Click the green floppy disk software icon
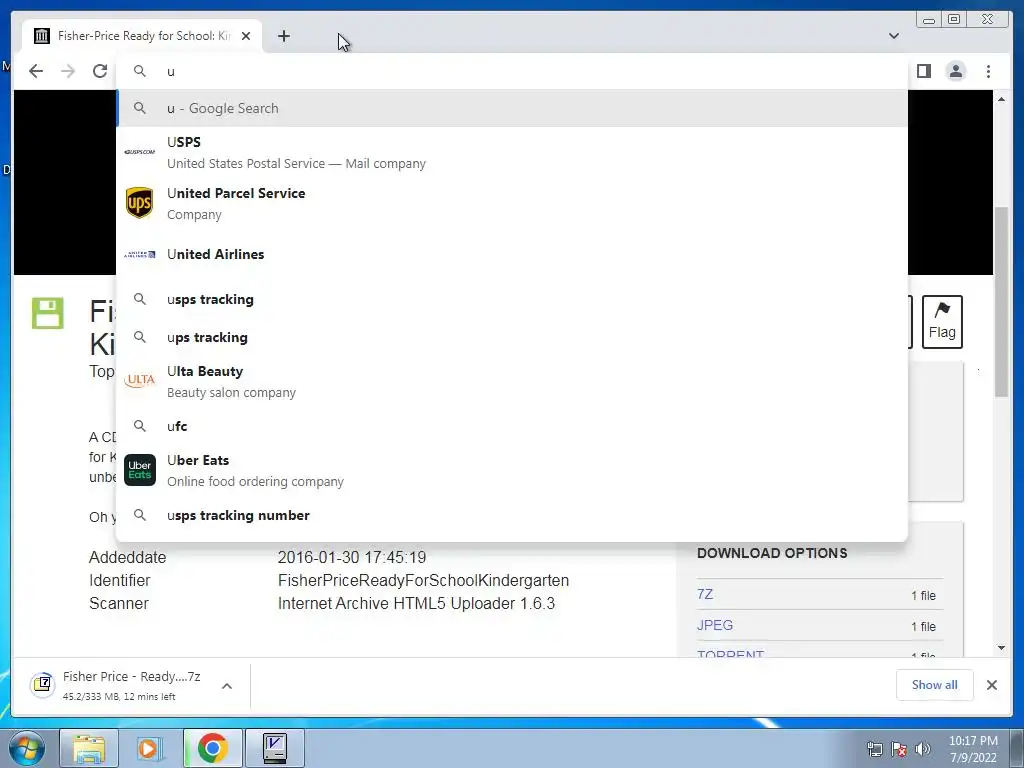Image resolution: width=1024 pixels, height=768 pixels. point(48,313)
